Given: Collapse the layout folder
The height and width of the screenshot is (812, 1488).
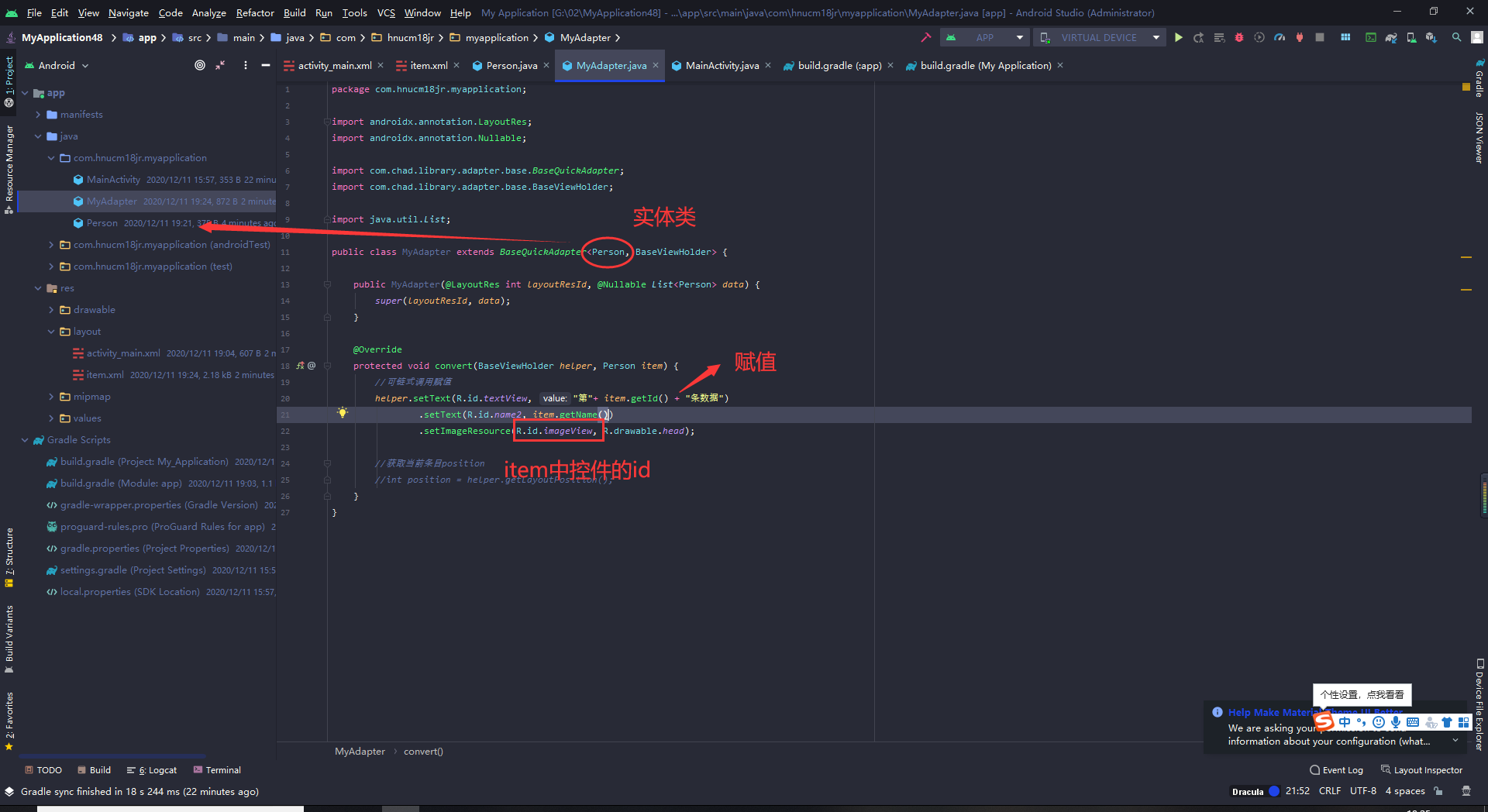Looking at the screenshot, I should (51, 331).
